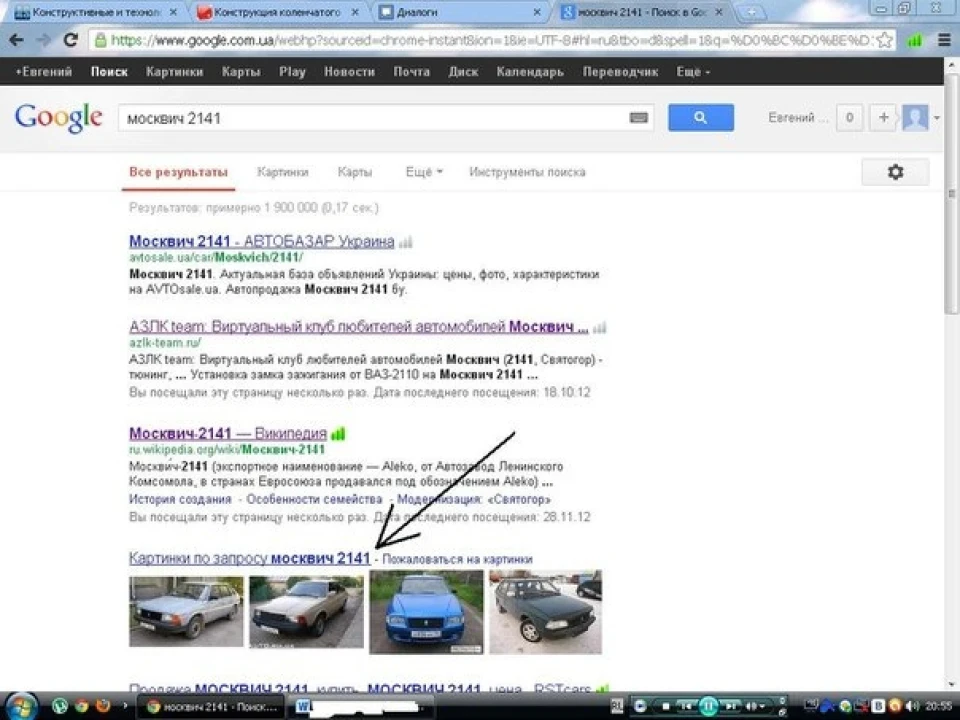Close the «Диалоги» browser tab
Image resolution: width=960 pixels, height=720 pixels.
point(537,12)
